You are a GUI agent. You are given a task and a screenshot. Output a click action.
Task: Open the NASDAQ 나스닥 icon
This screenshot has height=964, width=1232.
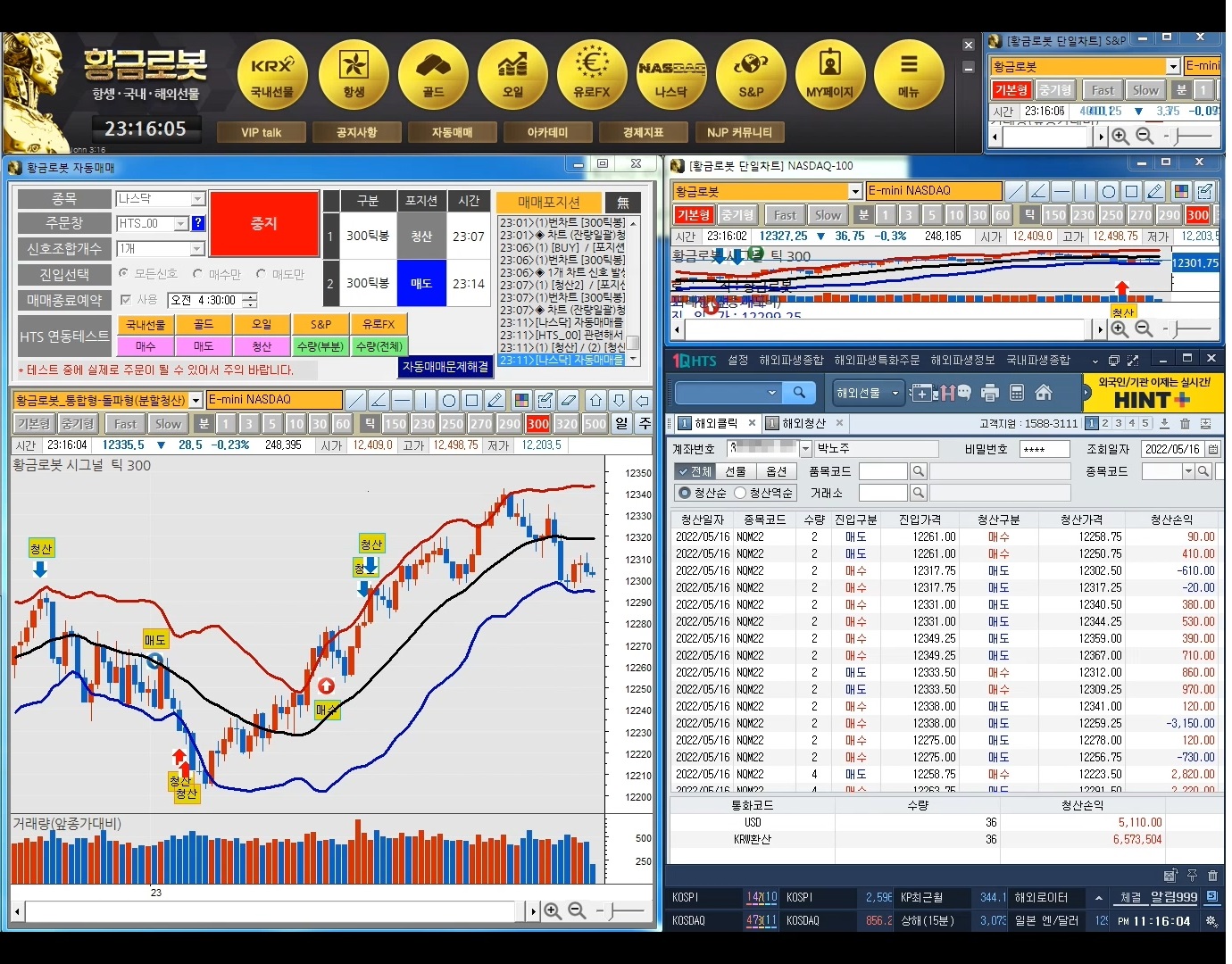tap(671, 74)
